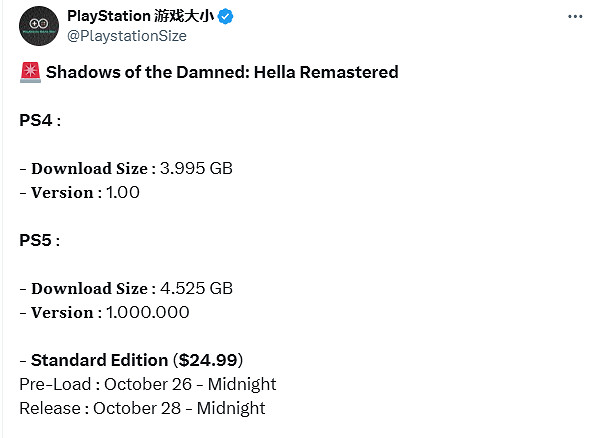The image size is (600, 438).
Task: Click the Version 1.00 line
Action: tap(79, 192)
